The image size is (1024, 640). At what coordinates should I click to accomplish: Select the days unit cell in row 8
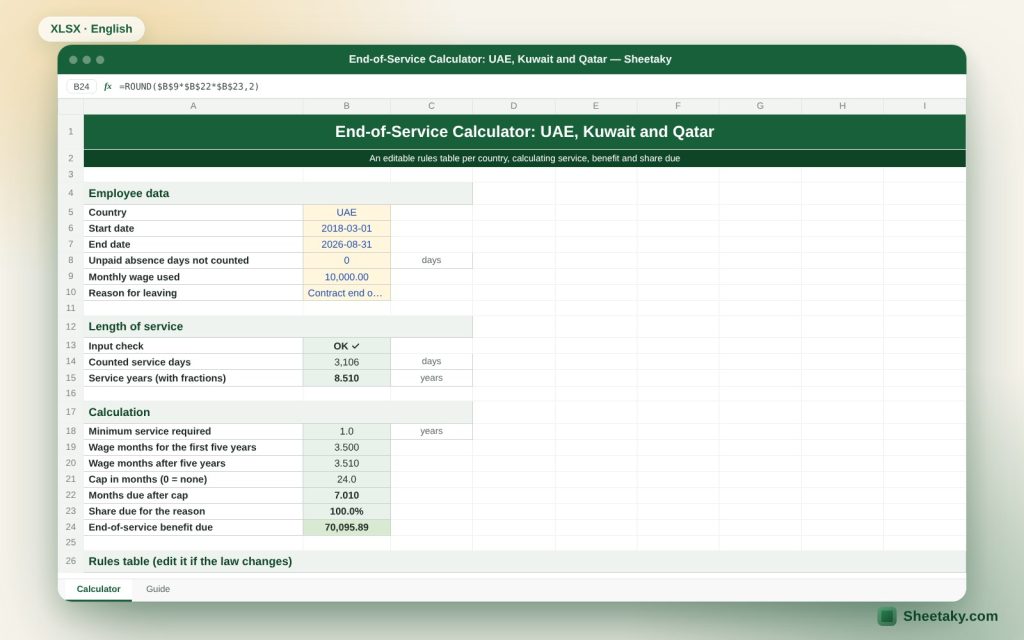click(x=432, y=260)
